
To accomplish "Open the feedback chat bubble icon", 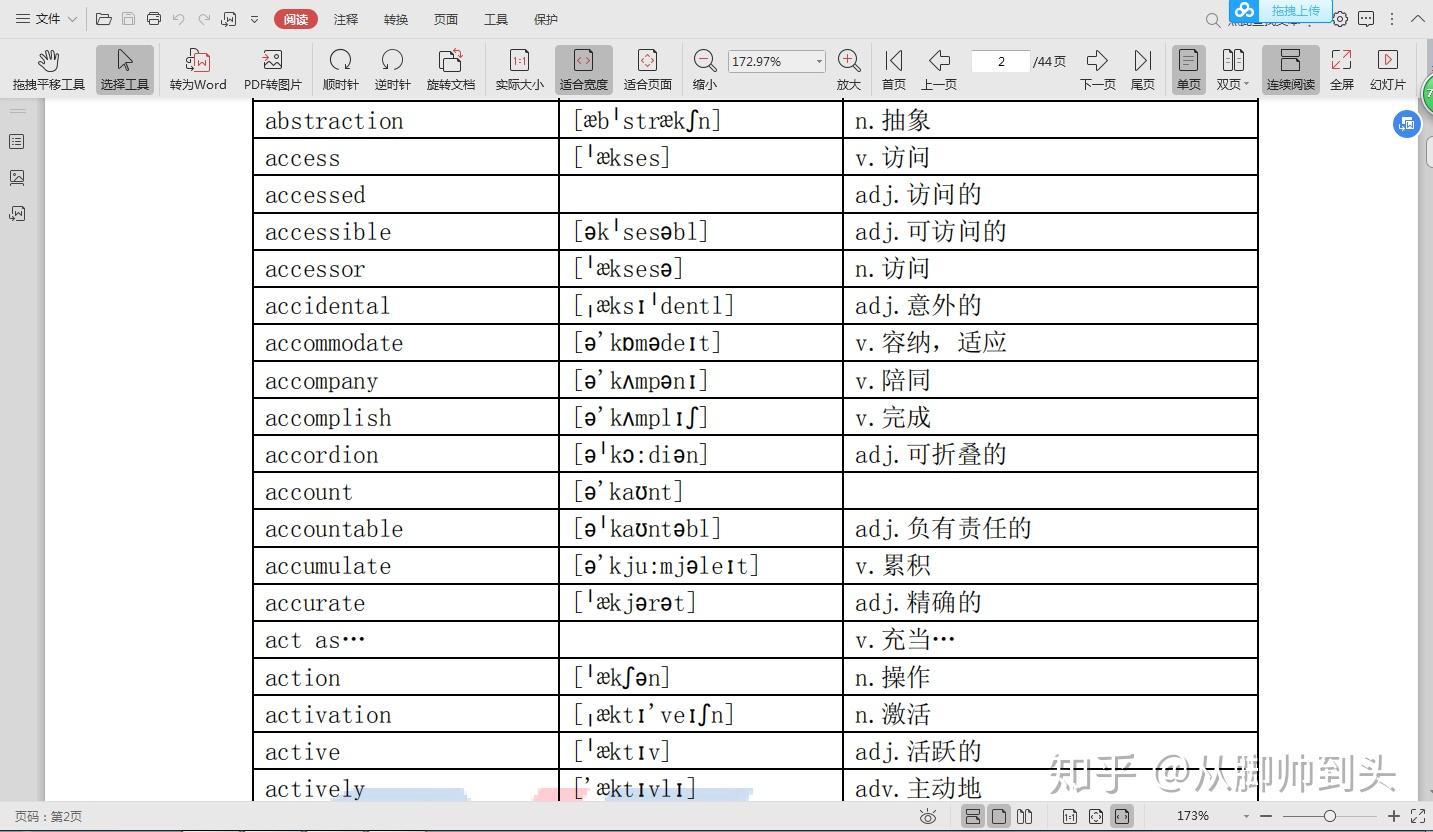I will [1367, 19].
